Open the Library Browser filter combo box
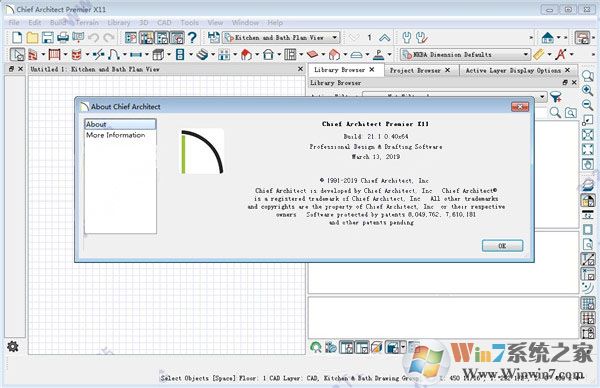 click(455, 96)
